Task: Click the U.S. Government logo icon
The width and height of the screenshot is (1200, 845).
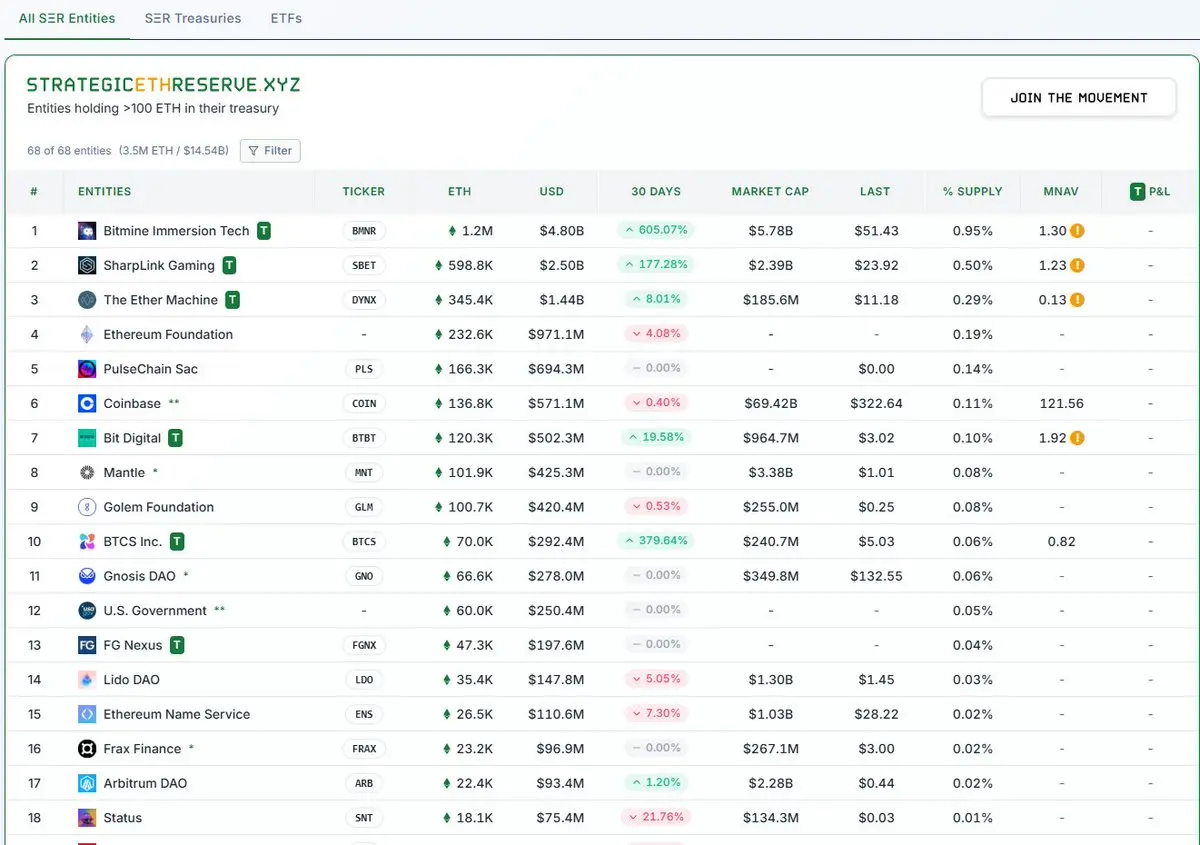Action: (87, 611)
